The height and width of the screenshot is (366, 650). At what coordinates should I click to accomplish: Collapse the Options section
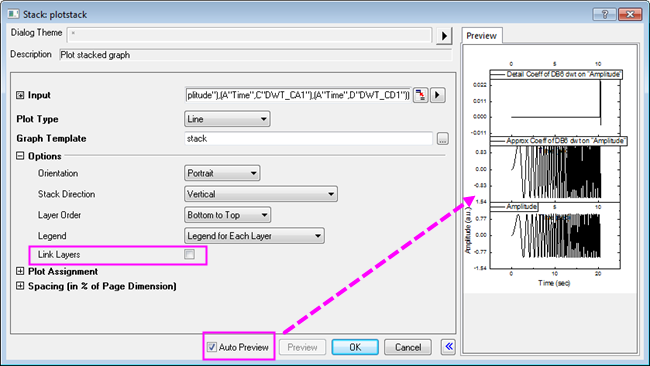coord(20,156)
